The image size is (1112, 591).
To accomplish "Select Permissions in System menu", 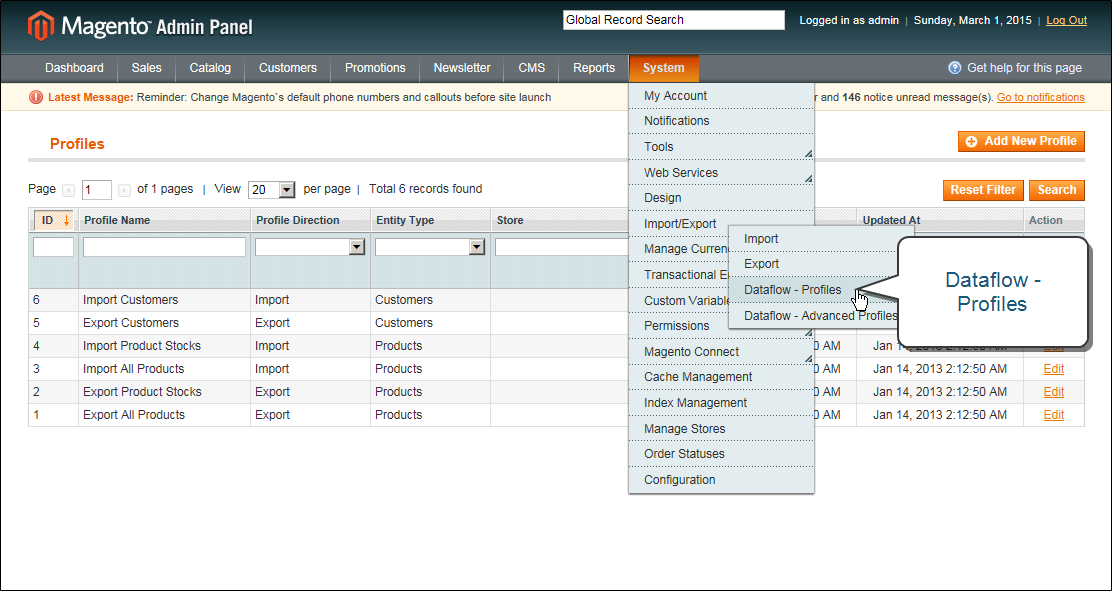I will click(x=679, y=326).
